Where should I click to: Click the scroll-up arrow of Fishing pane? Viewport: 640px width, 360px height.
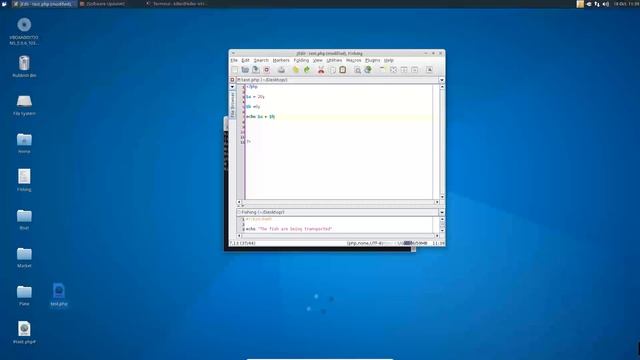click(x=442, y=220)
